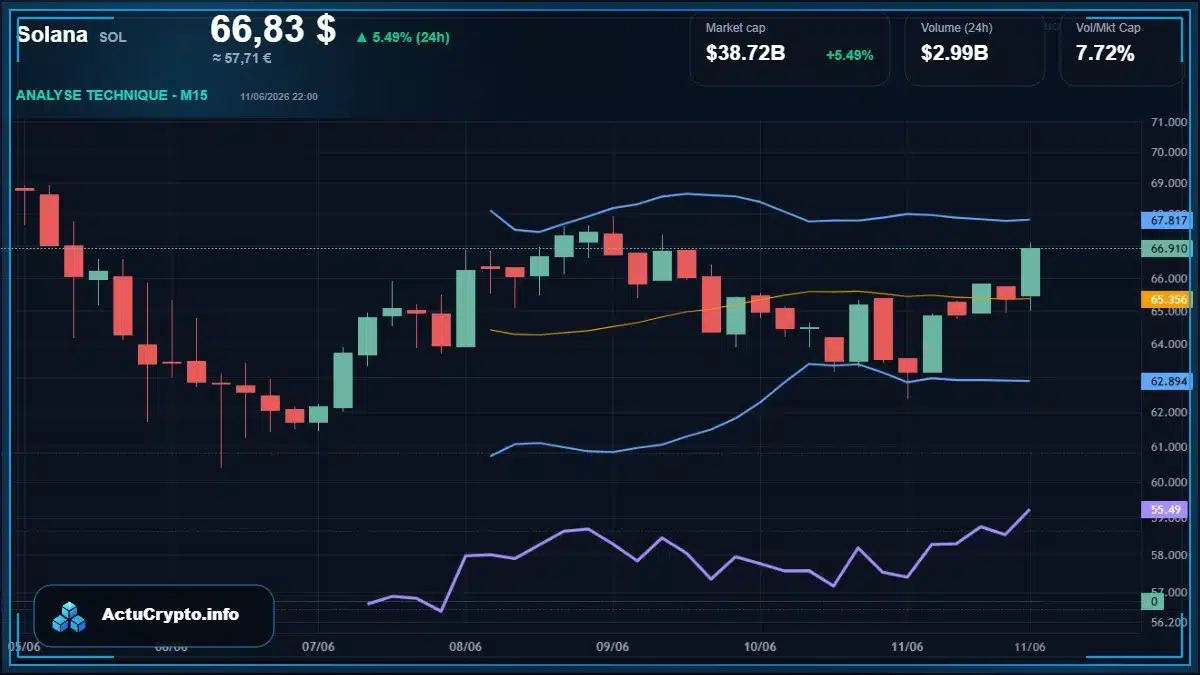Click the 10/06 date axis marker
The width and height of the screenshot is (1200, 675).
point(760,647)
